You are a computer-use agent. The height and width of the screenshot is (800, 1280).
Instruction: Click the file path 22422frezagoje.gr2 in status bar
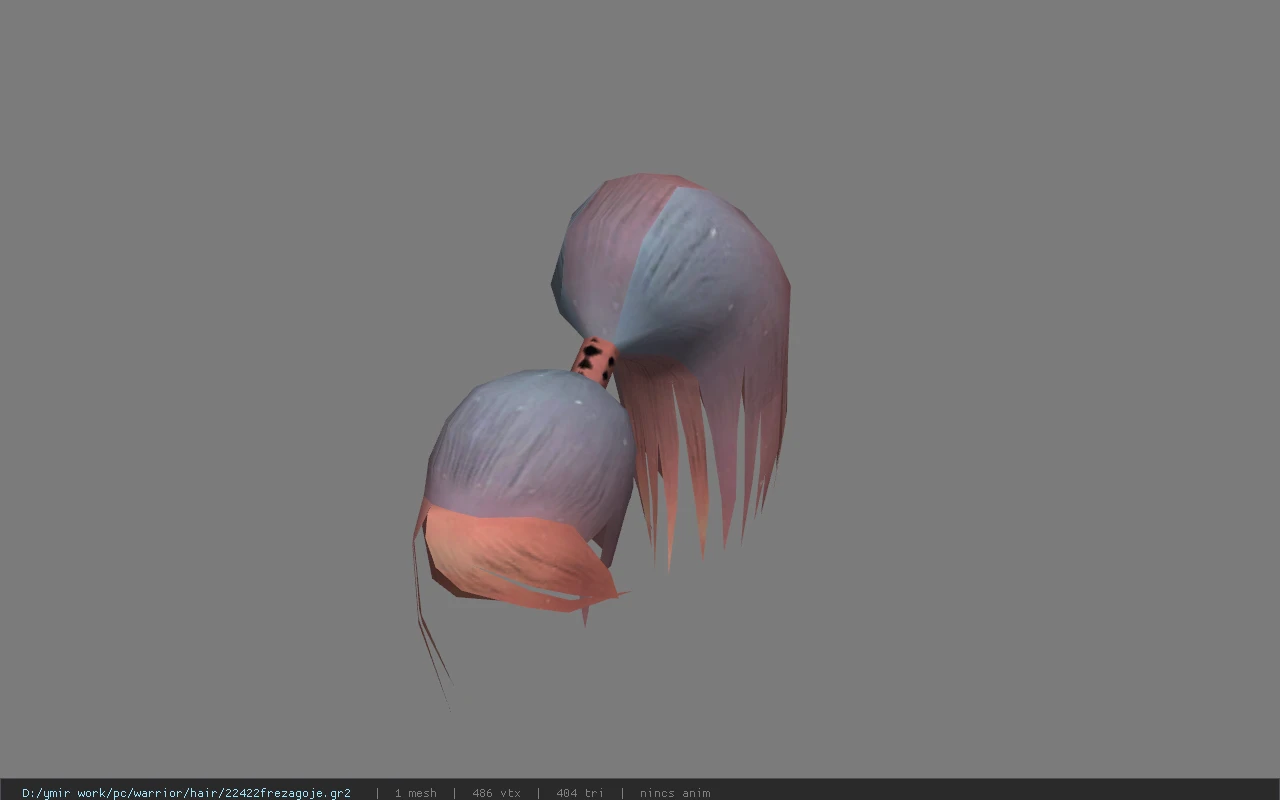(186, 793)
